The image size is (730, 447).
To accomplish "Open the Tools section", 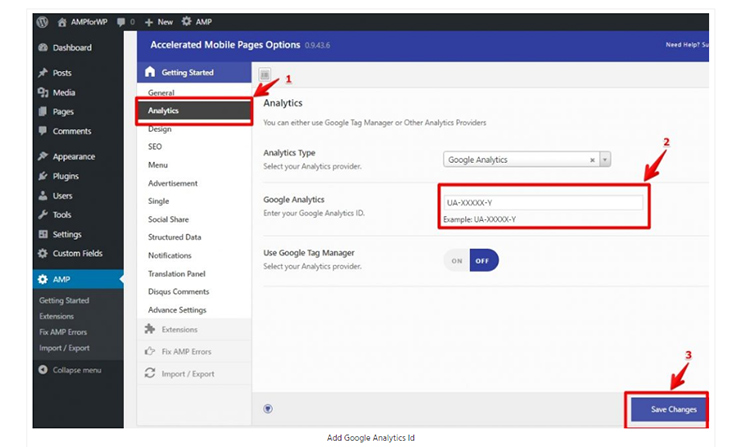I will pyautogui.click(x=62, y=215).
